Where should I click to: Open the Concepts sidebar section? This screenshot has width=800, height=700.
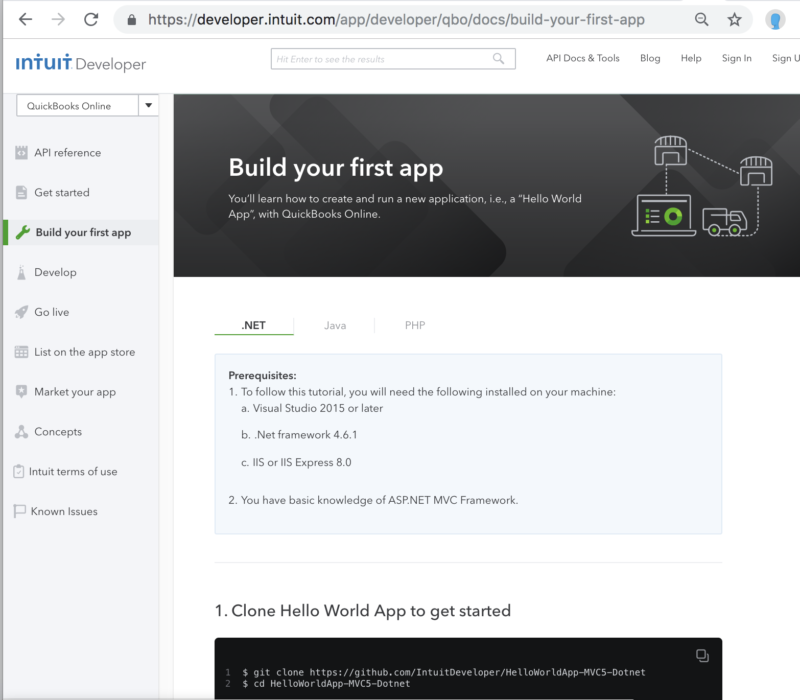point(58,432)
